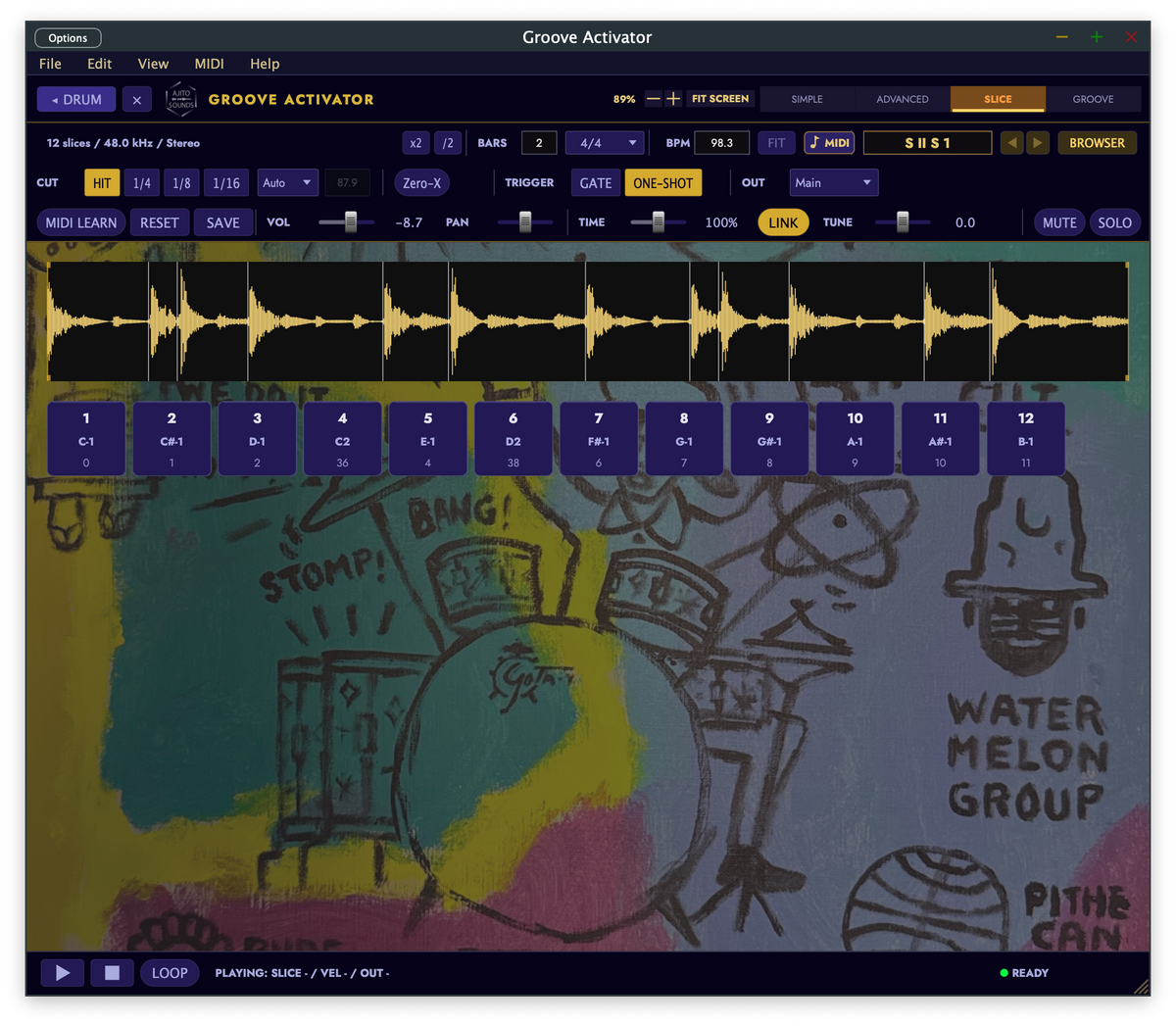Click the VOL slider handle

tap(350, 221)
